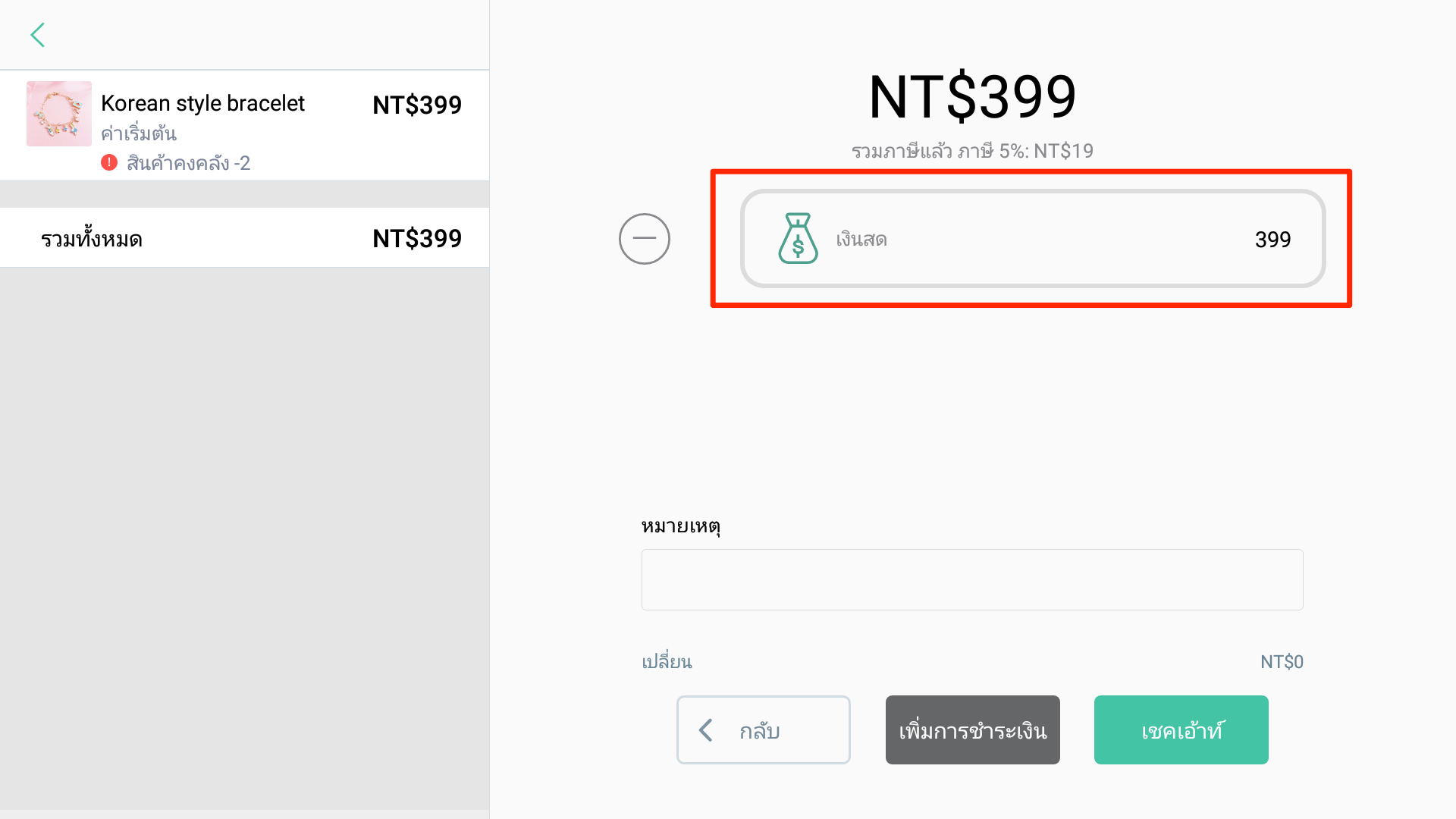This screenshot has height=819, width=1456.
Task: Click the สินค้าคงคลัง -2 stock warning text
Action: tap(188, 163)
